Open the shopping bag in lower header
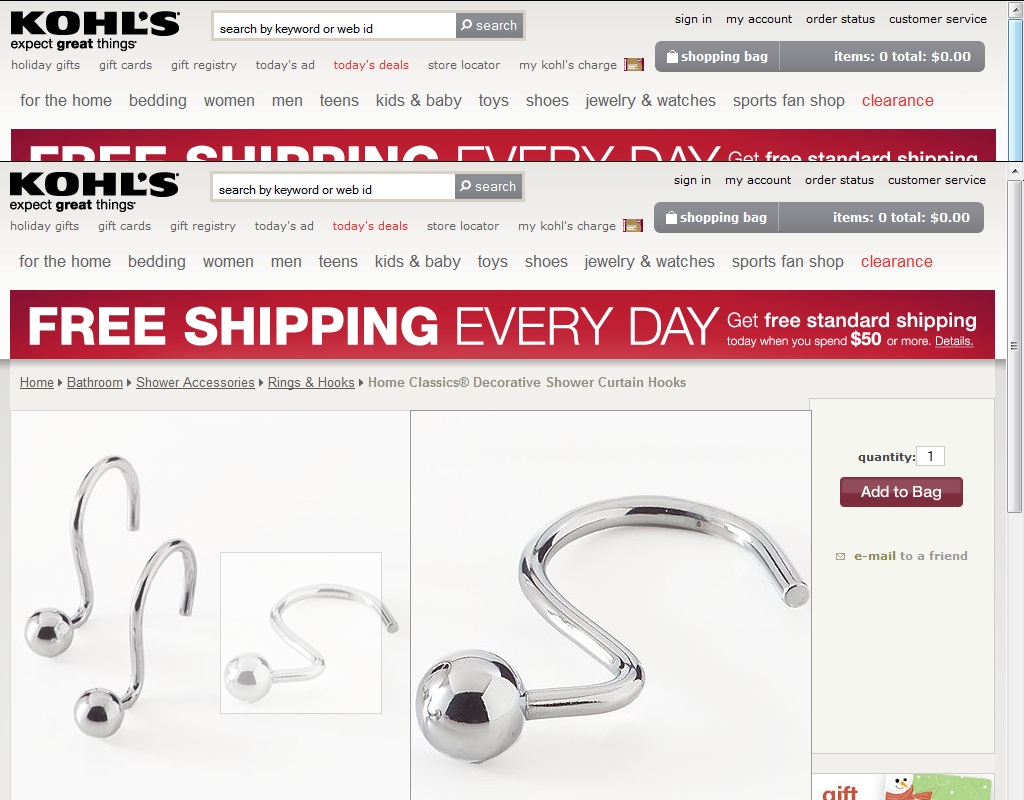Screen dimensions: 1024x800 [716, 217]
